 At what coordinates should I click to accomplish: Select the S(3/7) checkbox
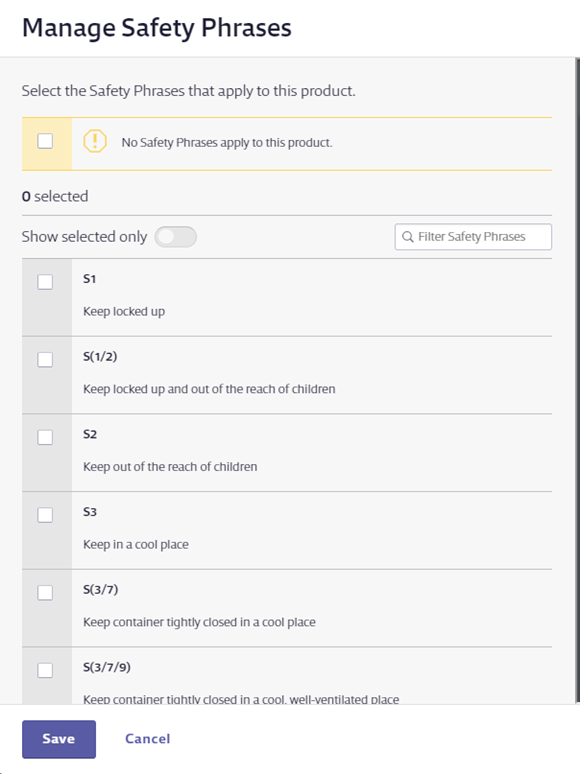click(45, 592)
